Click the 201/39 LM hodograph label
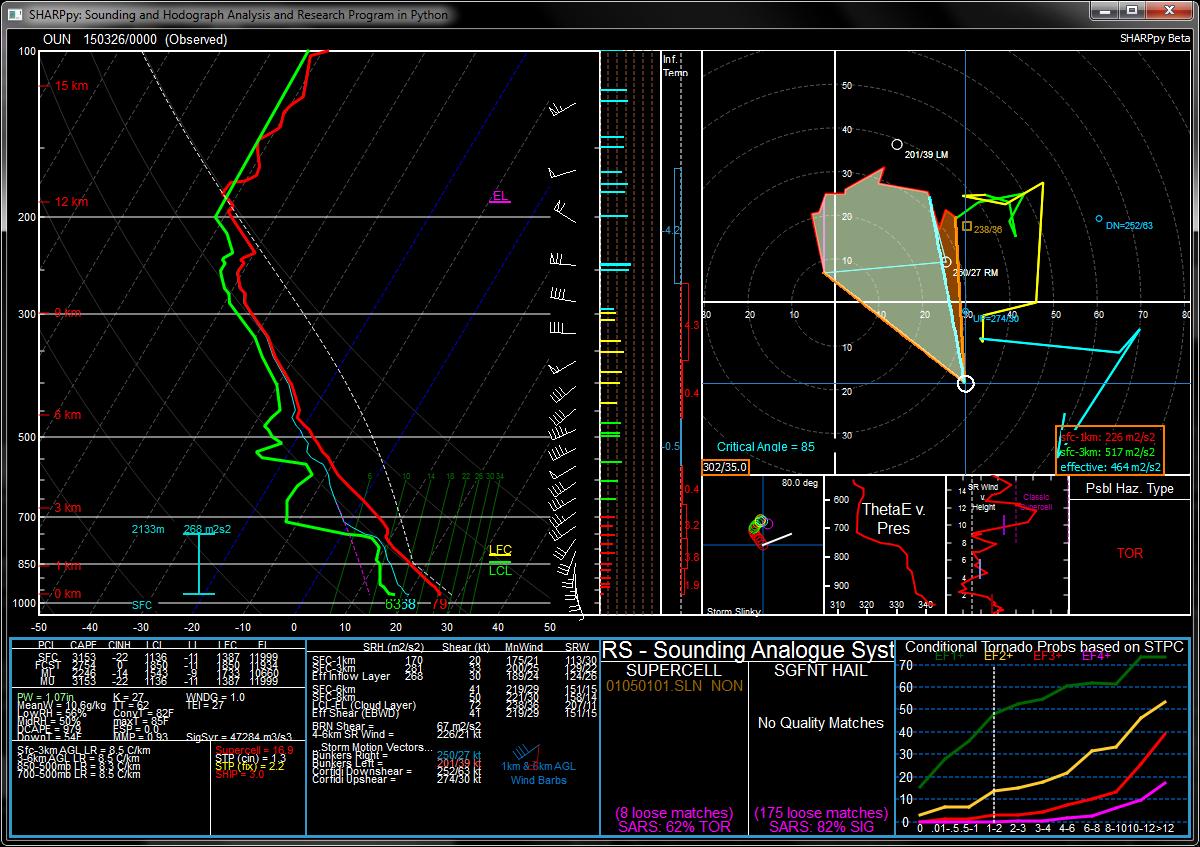 pos(926,155)
